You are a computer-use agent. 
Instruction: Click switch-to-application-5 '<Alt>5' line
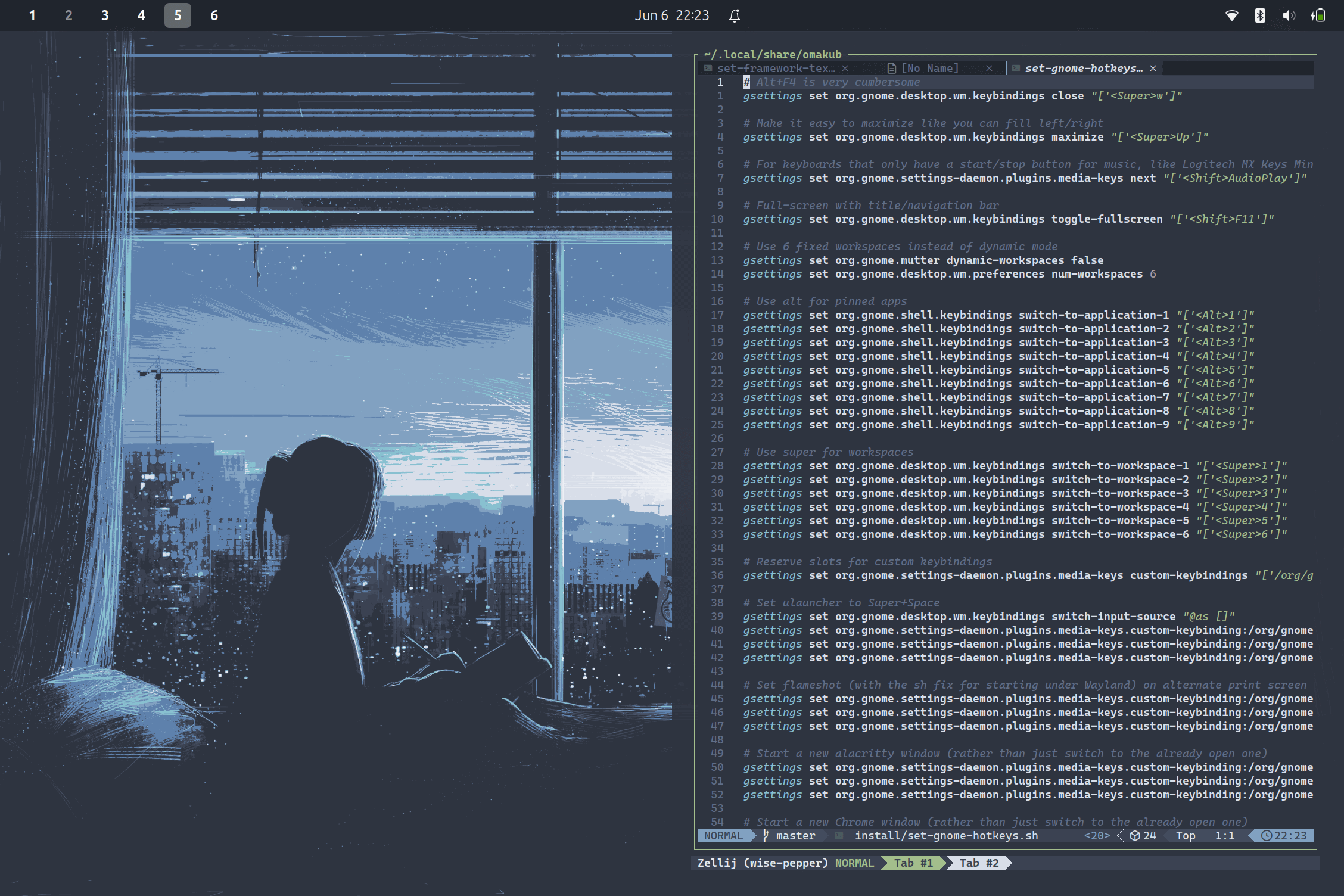coord(999,370)
